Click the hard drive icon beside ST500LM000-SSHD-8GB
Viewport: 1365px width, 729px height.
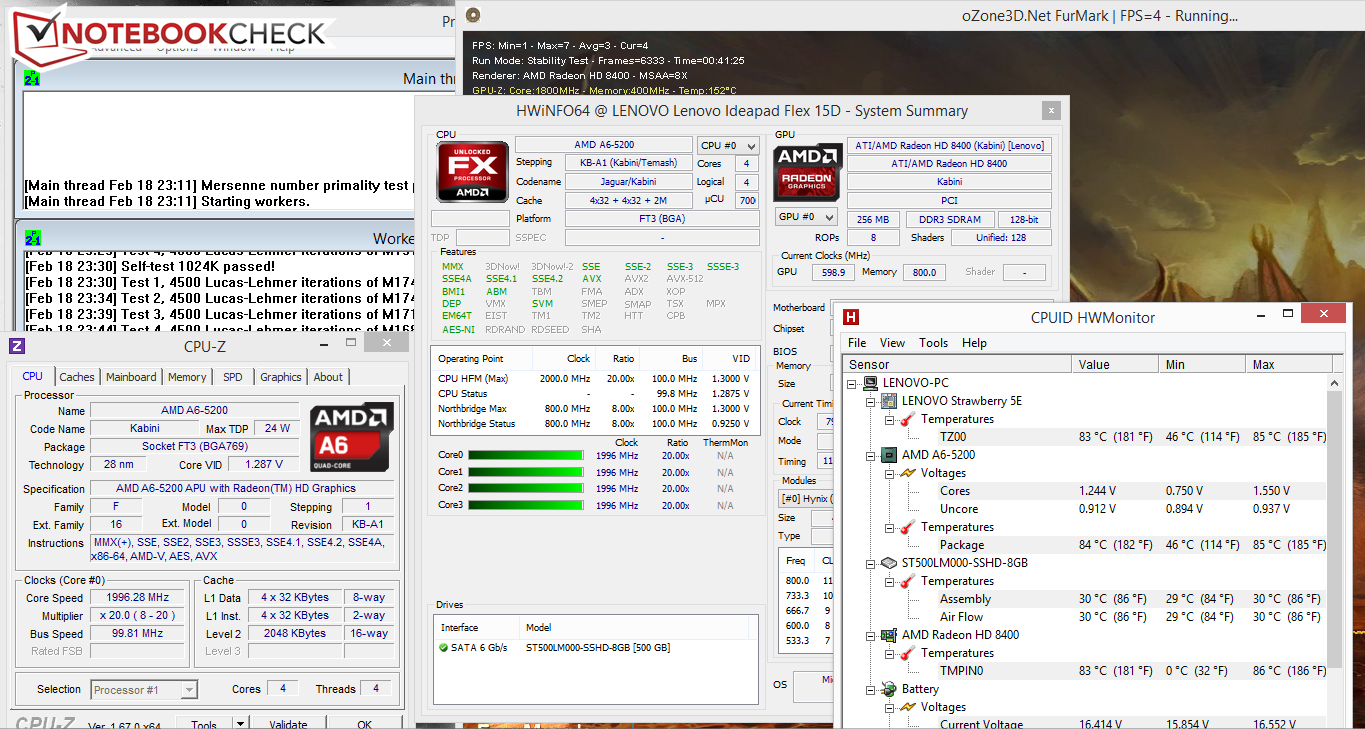(889, 563)
